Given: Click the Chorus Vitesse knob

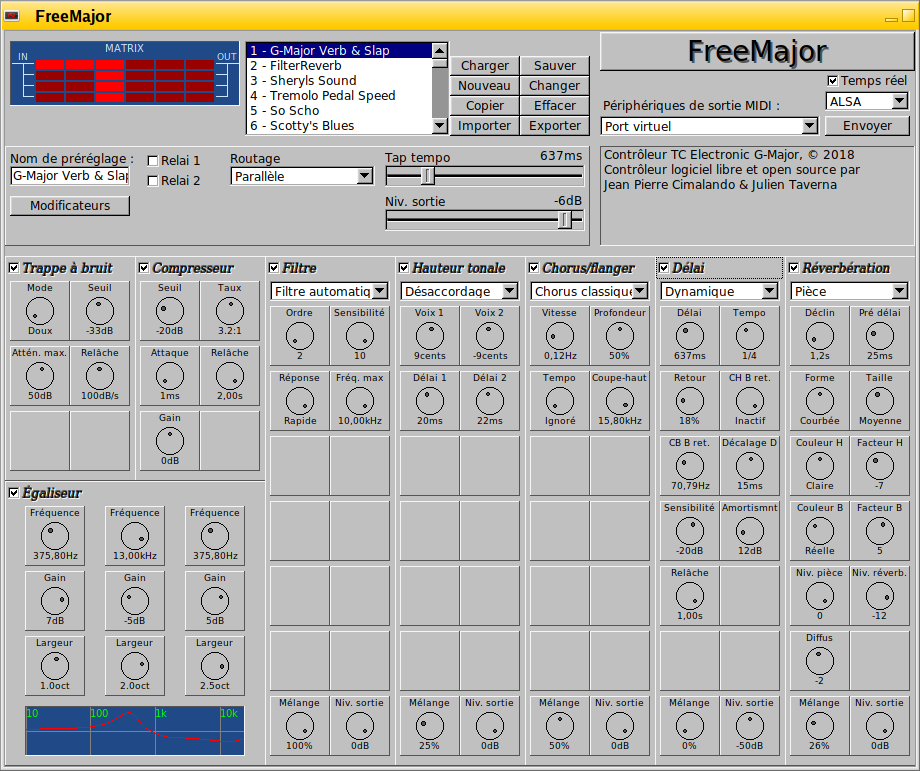Looking at the screenshot, I should coord(560,336).
